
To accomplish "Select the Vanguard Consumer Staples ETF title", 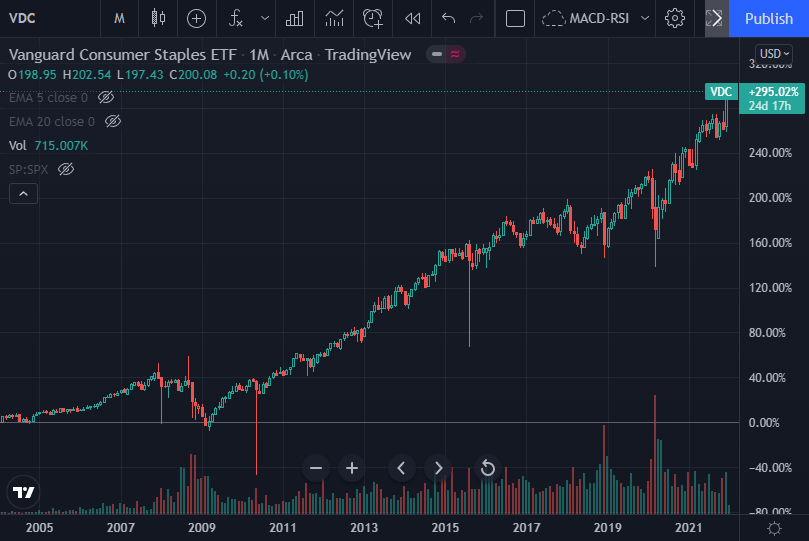I will tap(123, 54).
